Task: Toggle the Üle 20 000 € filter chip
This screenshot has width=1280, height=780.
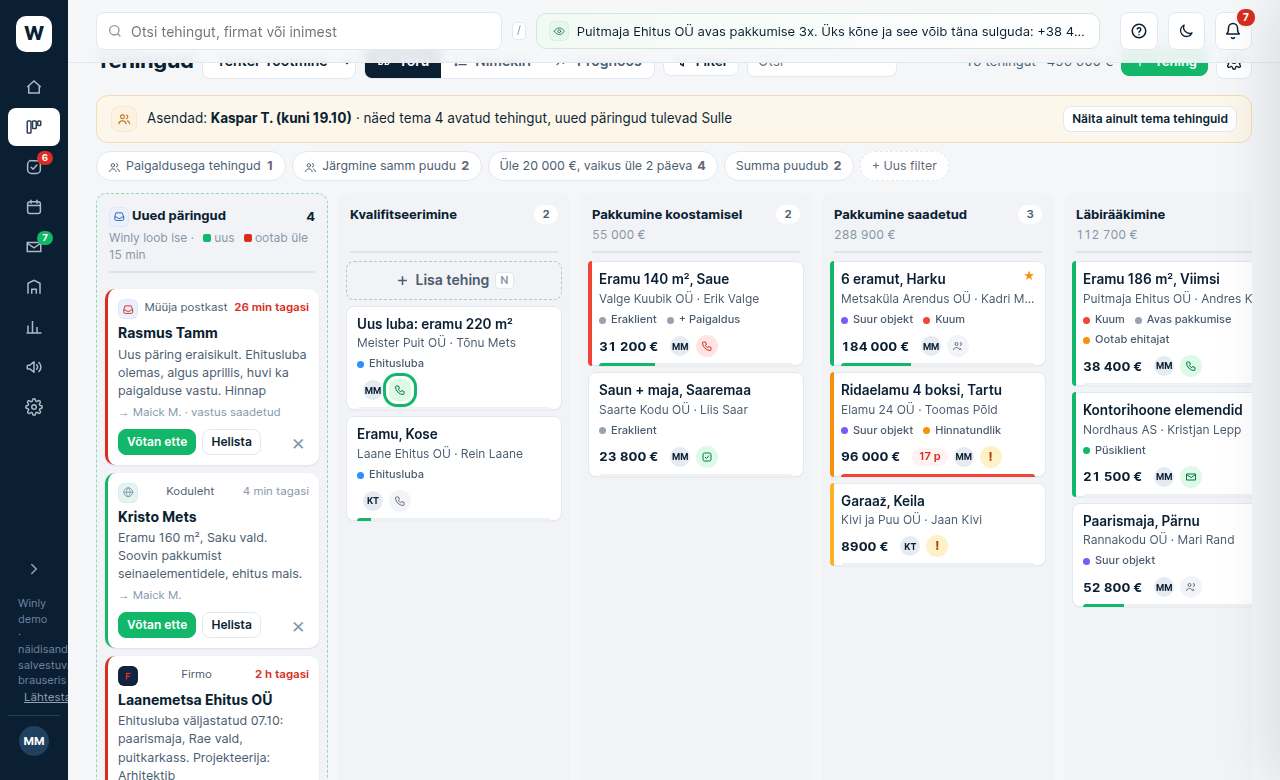Action: click(603, 166)
